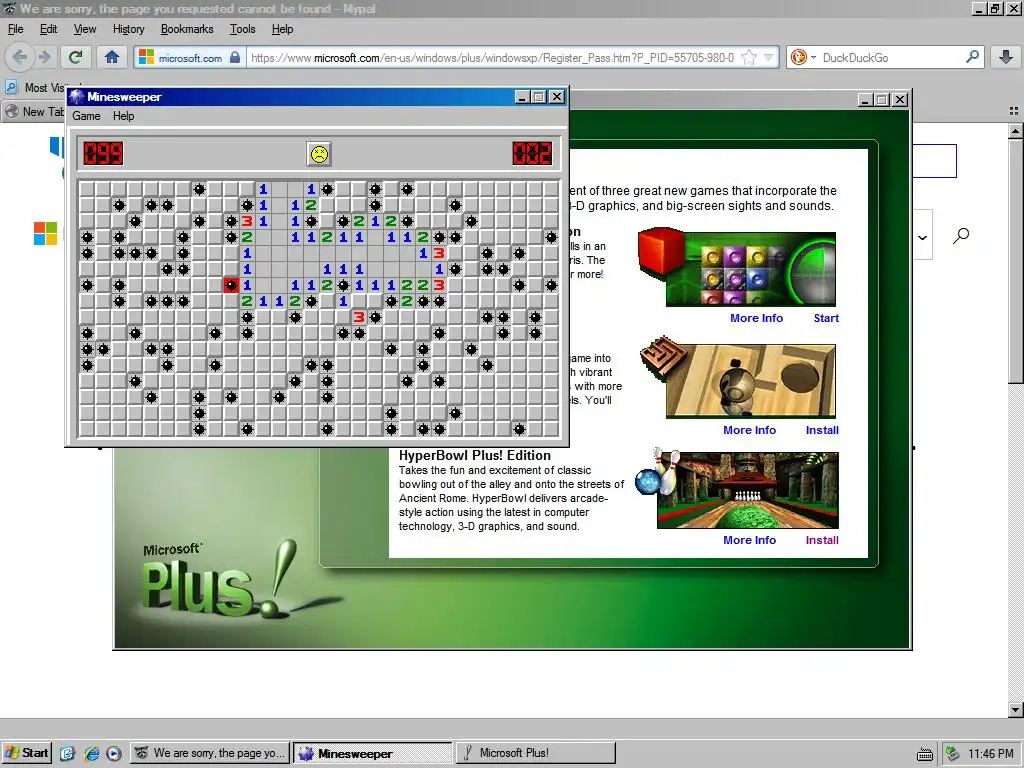Click Install for the labyrinth game
The width and height of the screenshot is (1024, 768).
[x=822, y=430]
